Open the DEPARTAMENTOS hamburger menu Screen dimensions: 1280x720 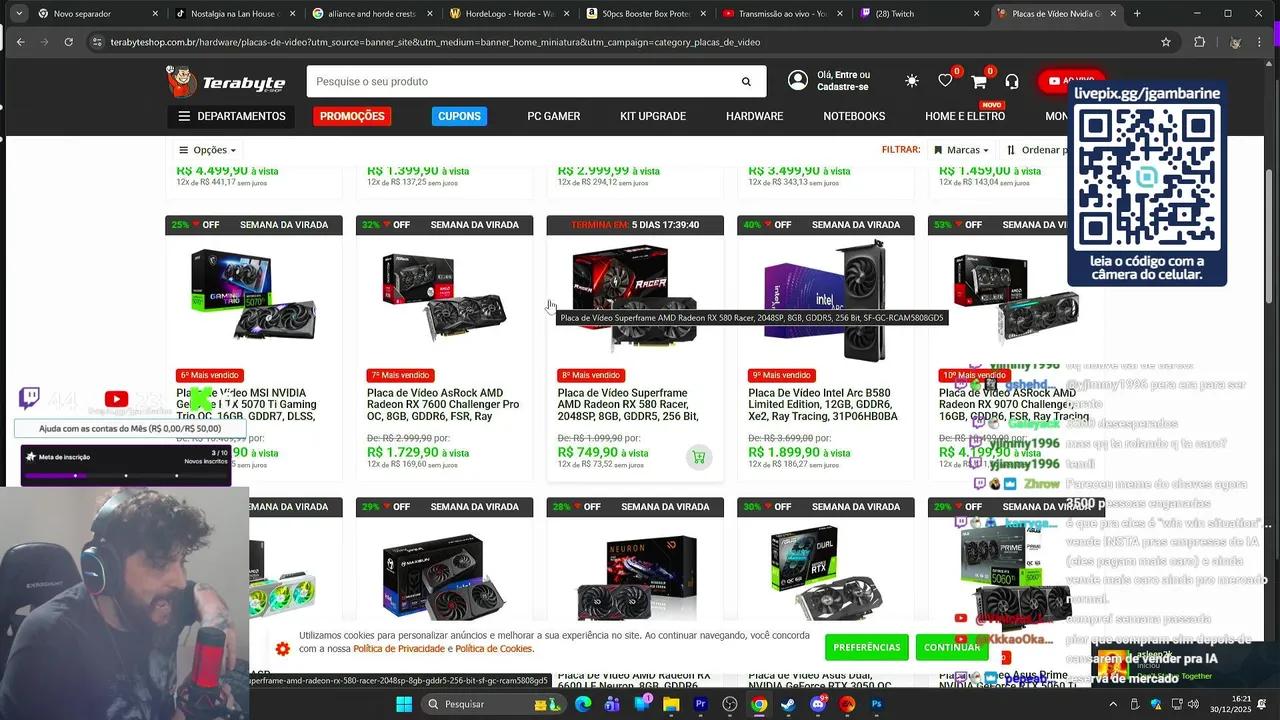231,116
